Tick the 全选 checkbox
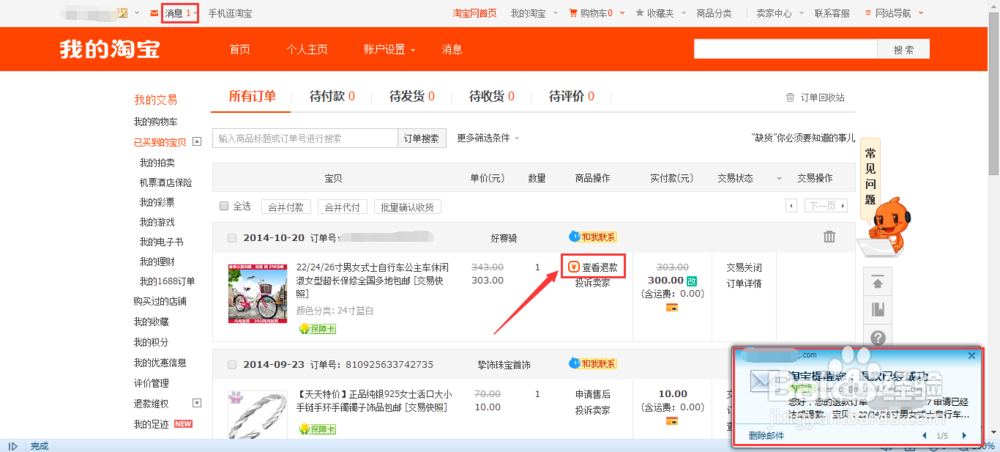1000x452 pixels. [x=224, y=206]
